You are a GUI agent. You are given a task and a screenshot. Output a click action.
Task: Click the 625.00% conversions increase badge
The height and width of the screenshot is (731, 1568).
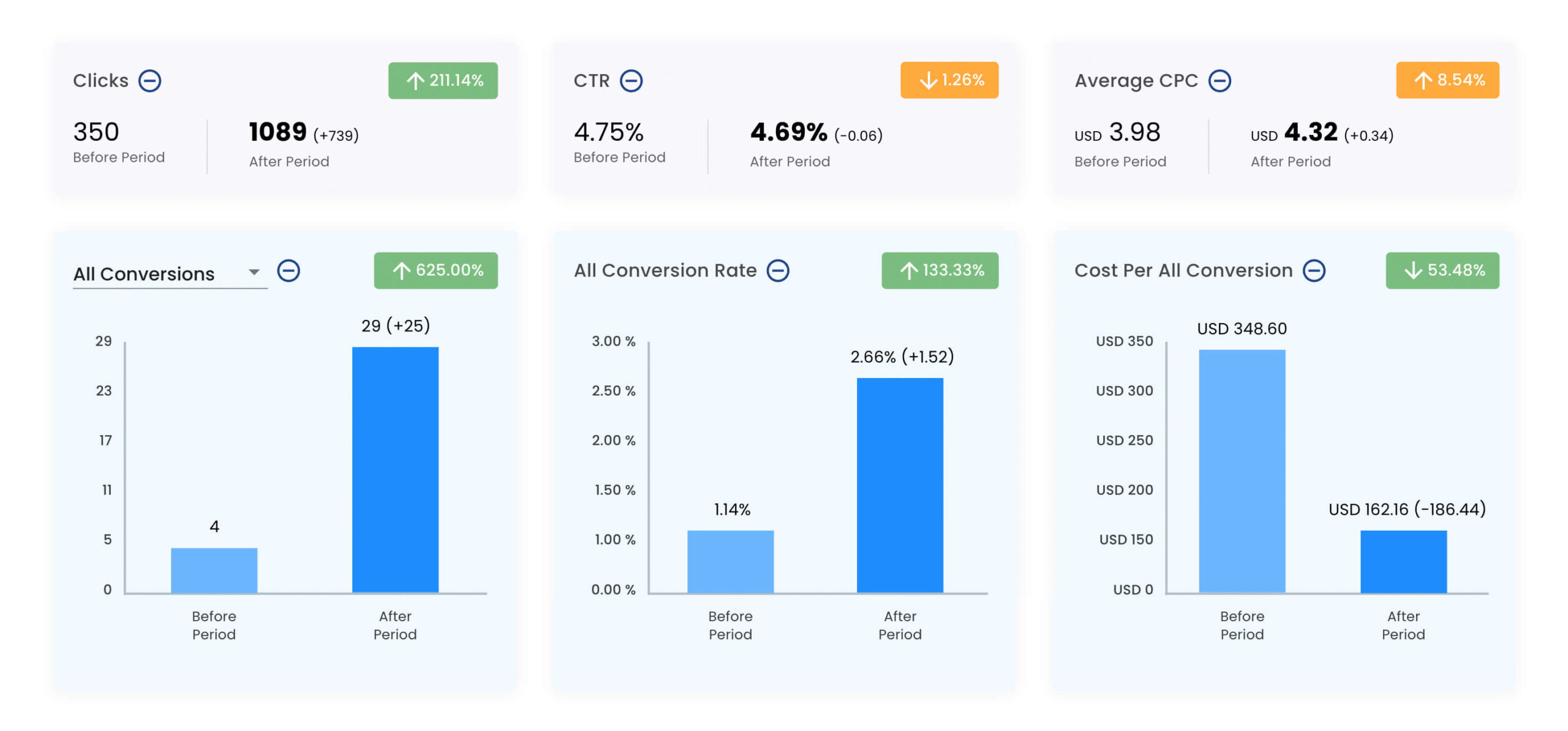pyautogui.click(x=435, y=270)
